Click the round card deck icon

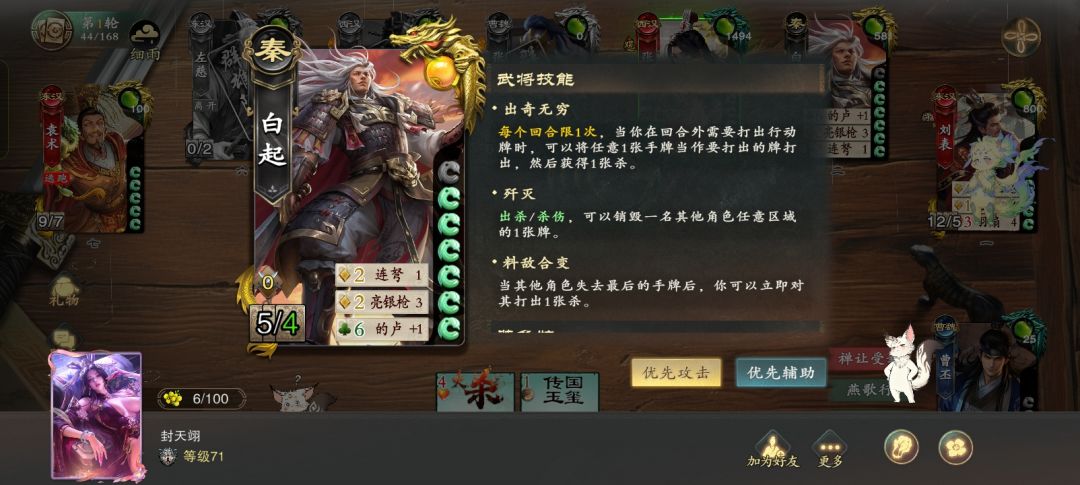[52, 30]
